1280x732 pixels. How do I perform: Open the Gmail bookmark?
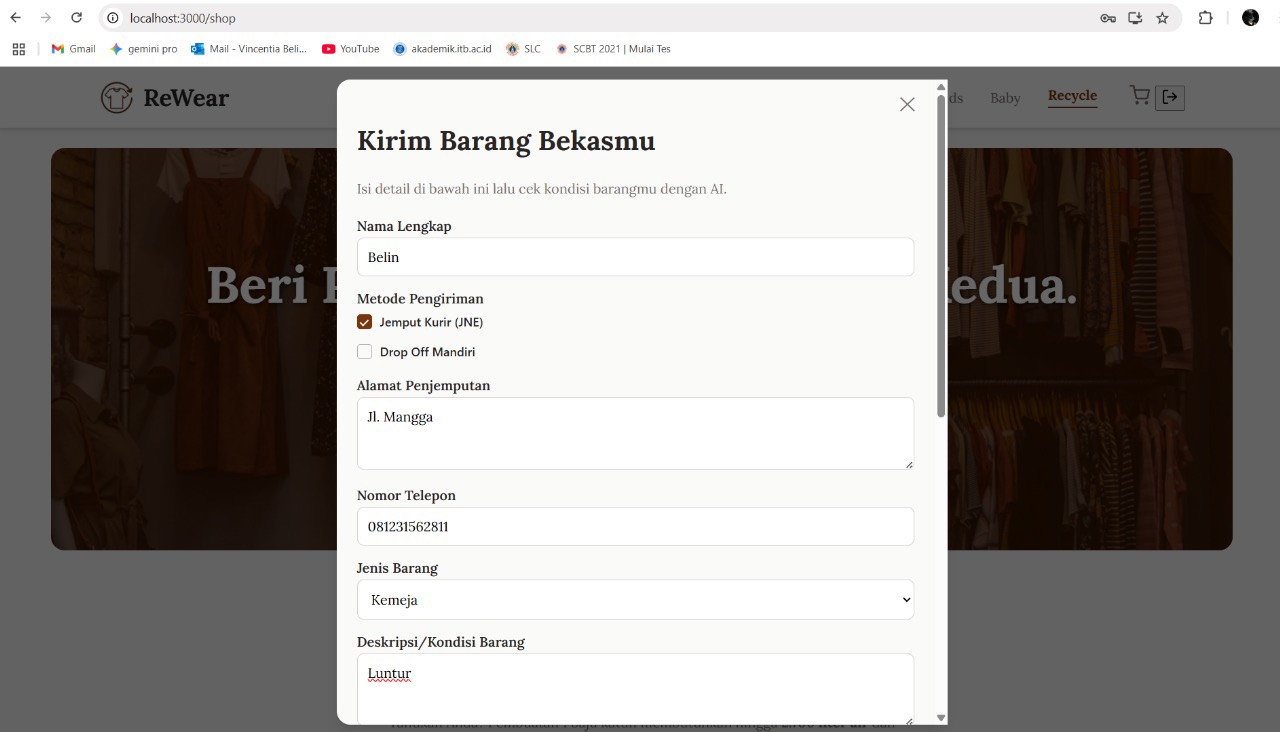point(73,49)
